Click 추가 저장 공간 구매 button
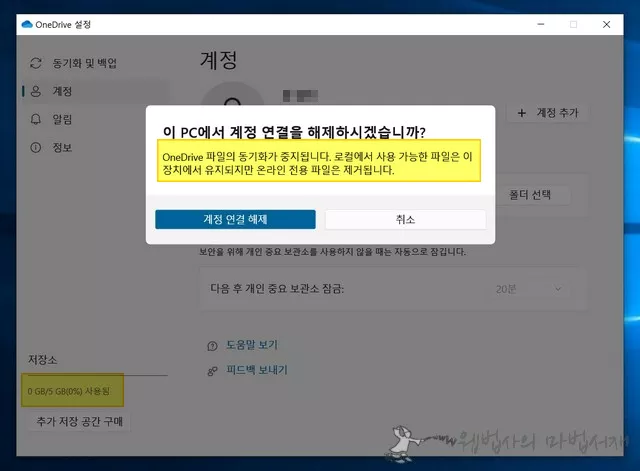Screen dimensions: 640x471 (80, 421)
